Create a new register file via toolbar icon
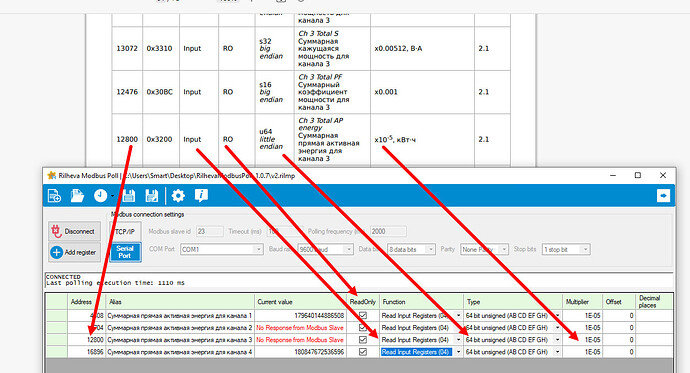 [54, 196]
